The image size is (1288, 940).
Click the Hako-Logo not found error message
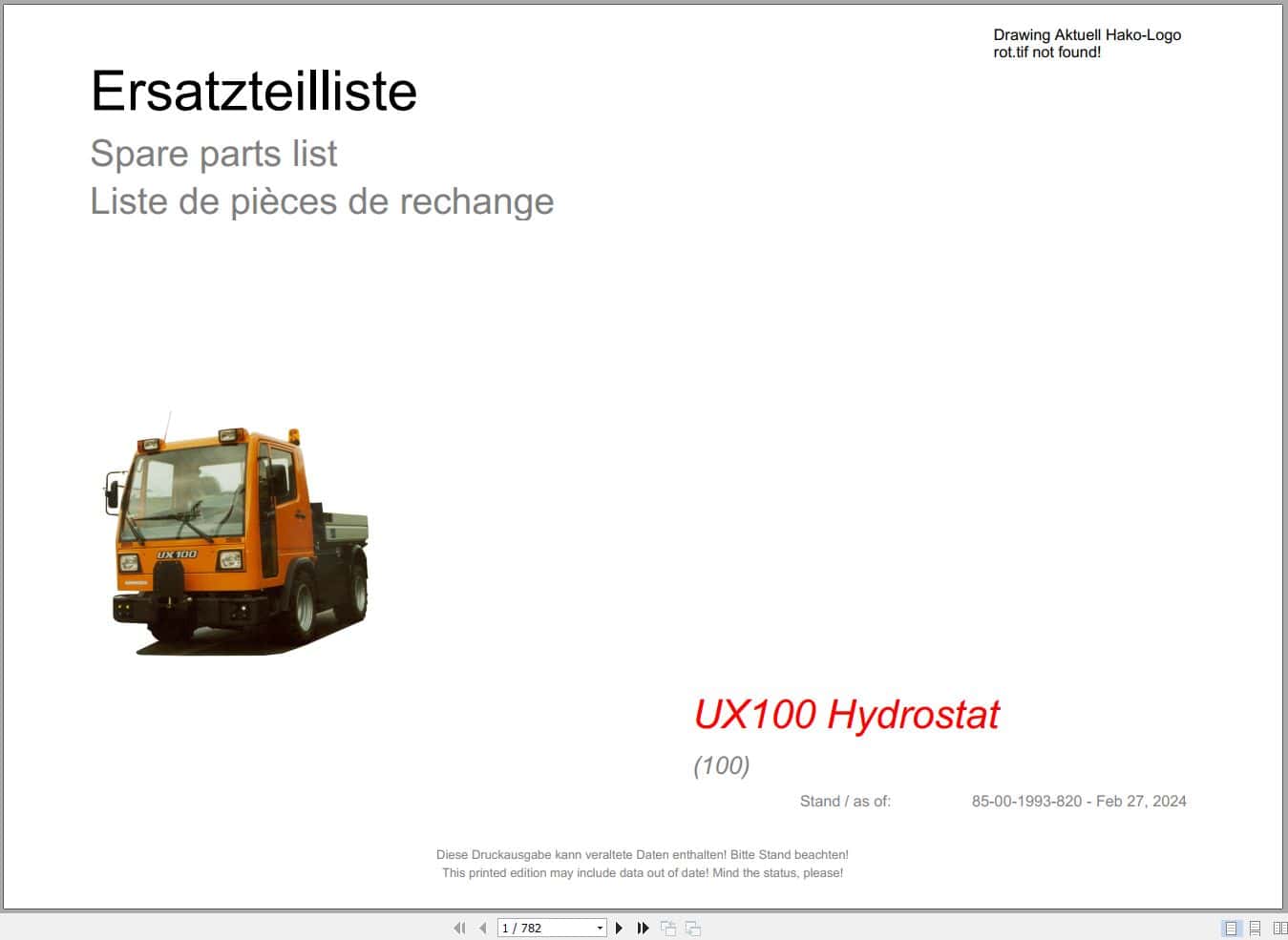(1087, 43)
